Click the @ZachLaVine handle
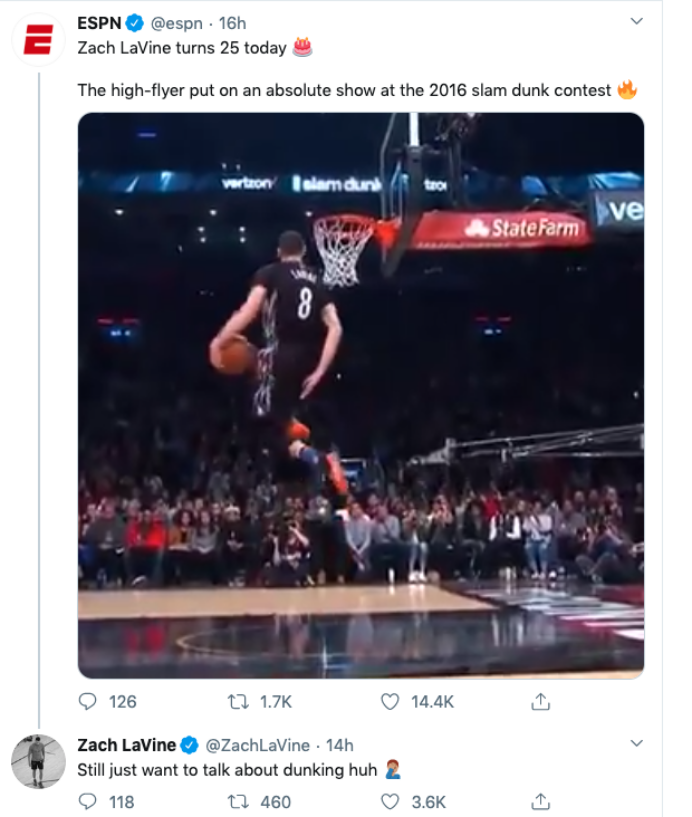Image resolution: width=692 pixels, height=817 pixels. [x=257, y=745]
